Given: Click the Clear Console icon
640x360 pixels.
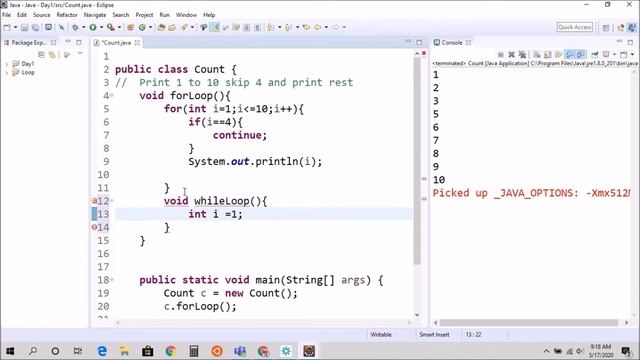Looking at the screenshot, I should [537, 54].
